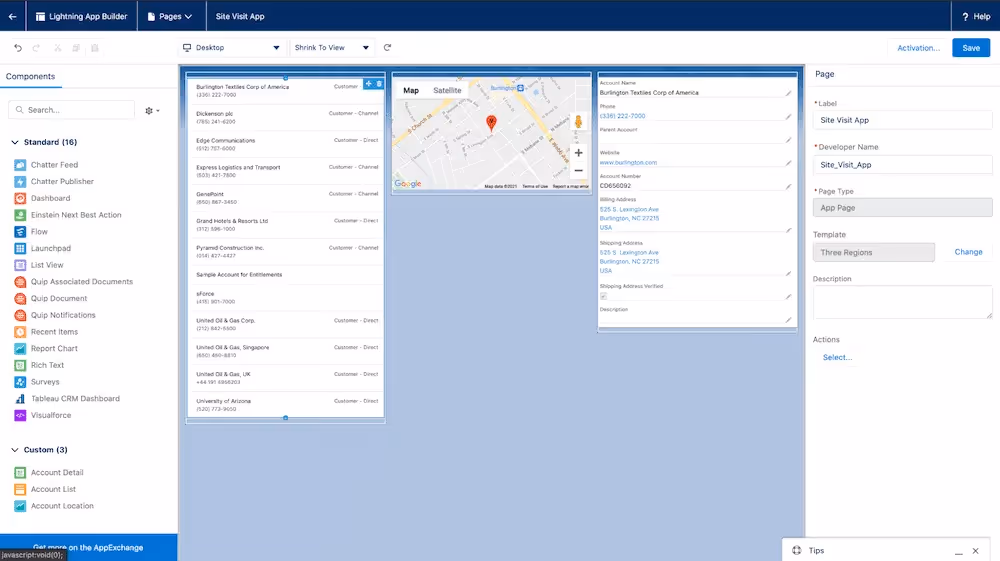Collapse the Custom (3) section

[15, 450]
